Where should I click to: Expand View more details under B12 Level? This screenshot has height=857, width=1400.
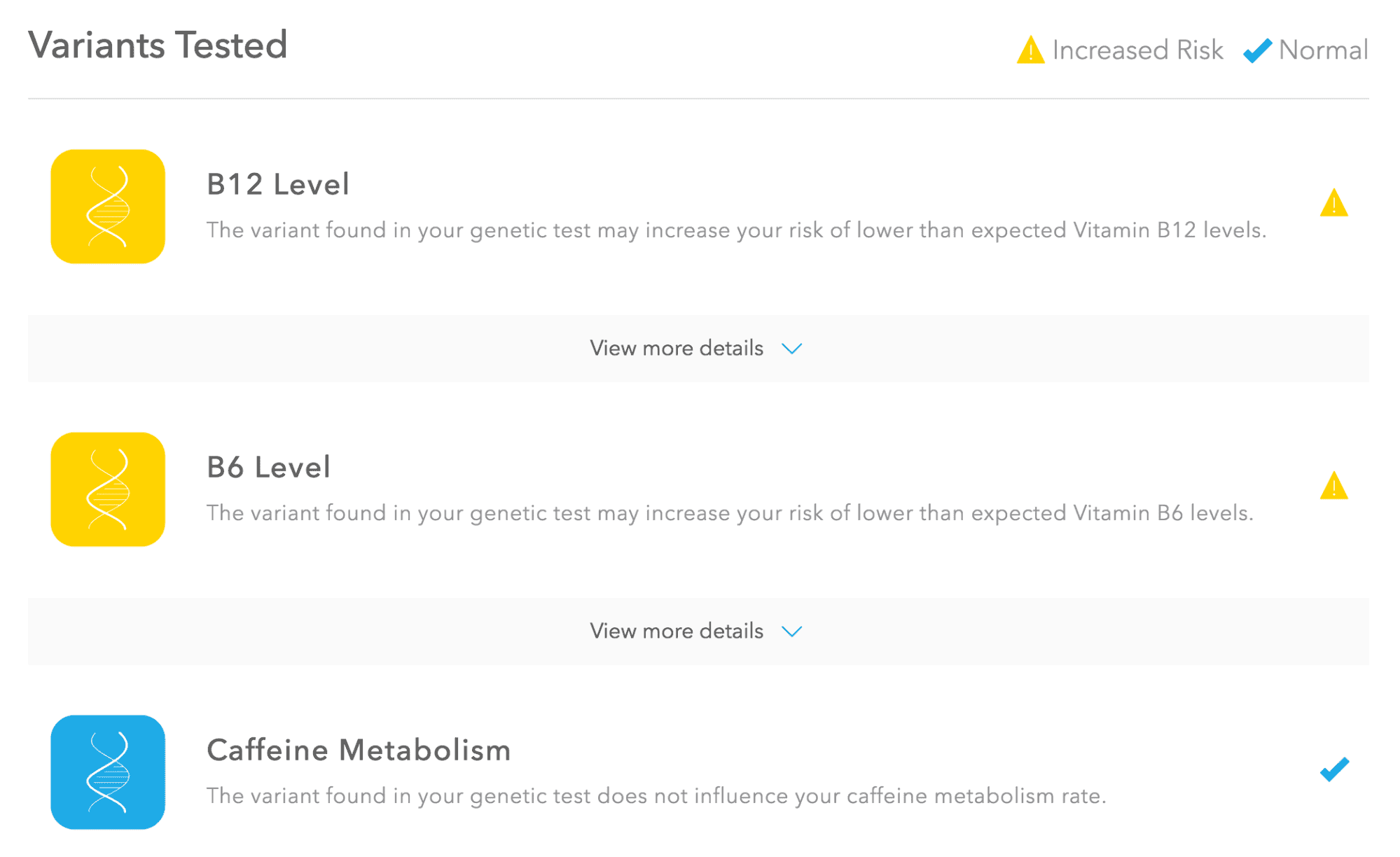(x=677, y=348)
